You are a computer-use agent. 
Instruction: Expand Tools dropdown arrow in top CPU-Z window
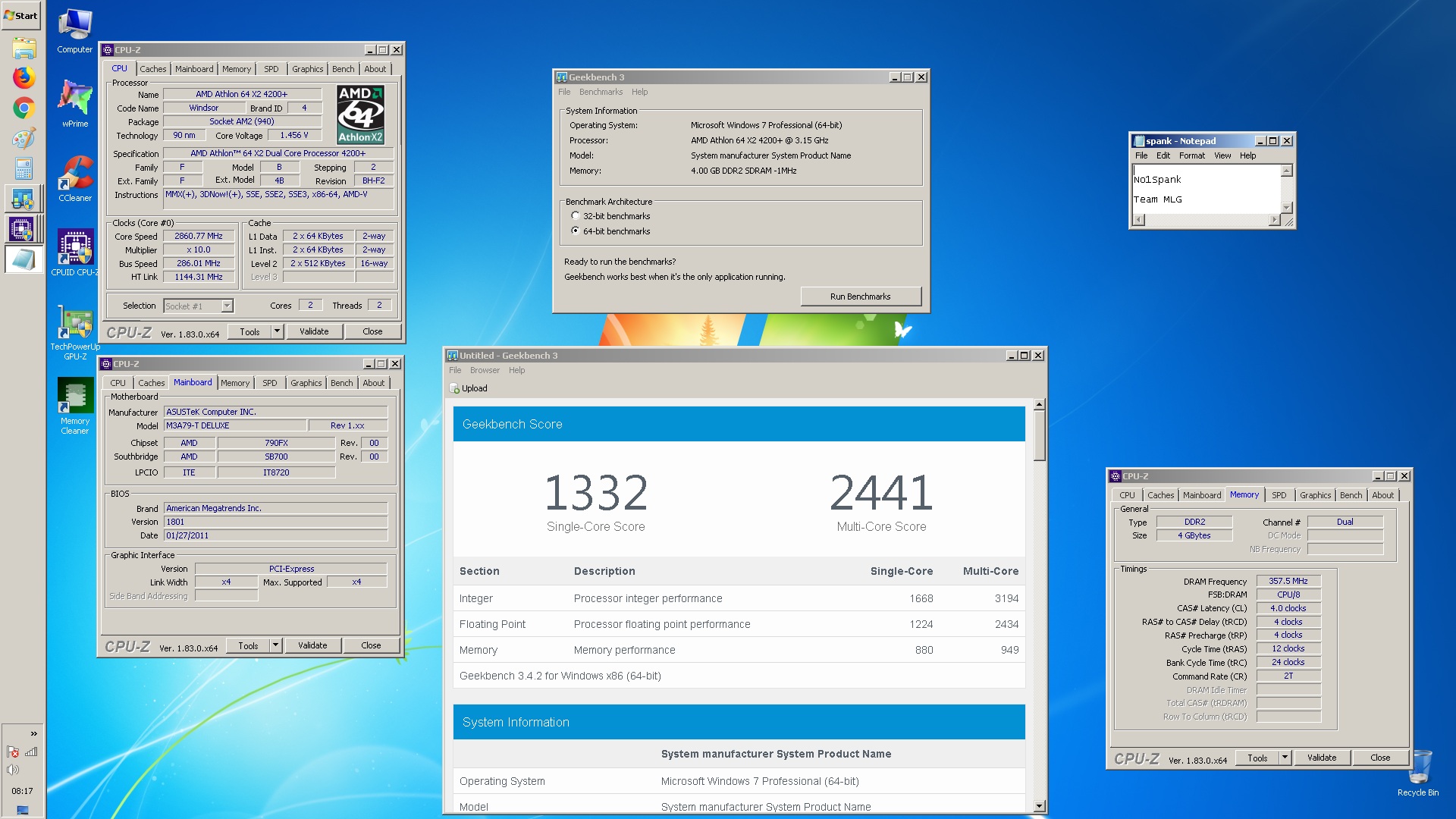click(277, 331)
